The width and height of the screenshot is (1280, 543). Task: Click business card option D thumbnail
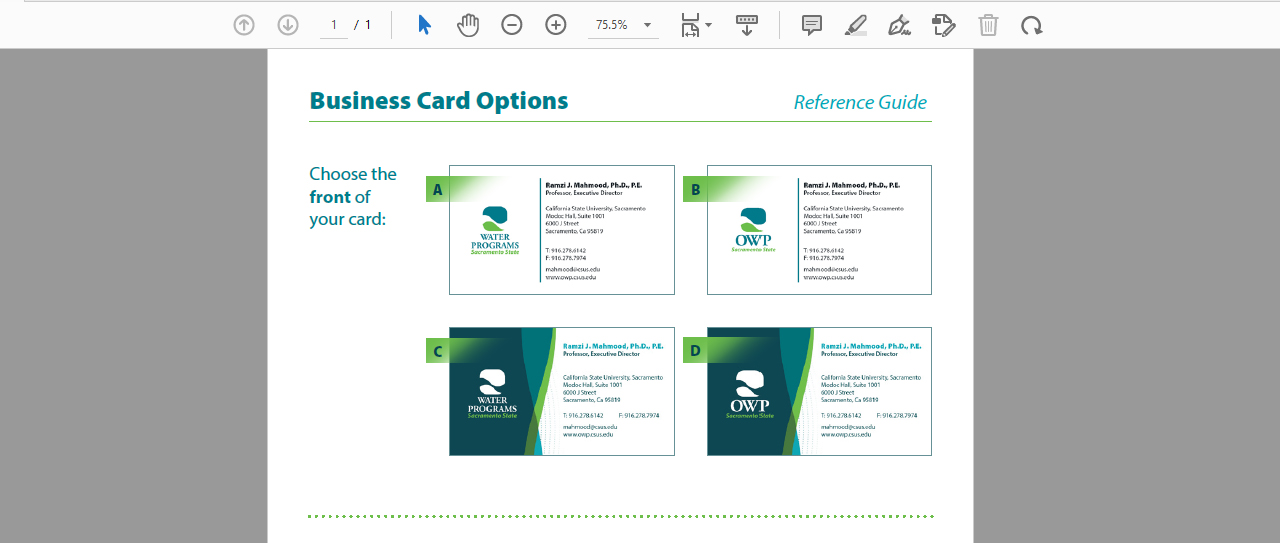pyautogui.click(x=819, y=391)
